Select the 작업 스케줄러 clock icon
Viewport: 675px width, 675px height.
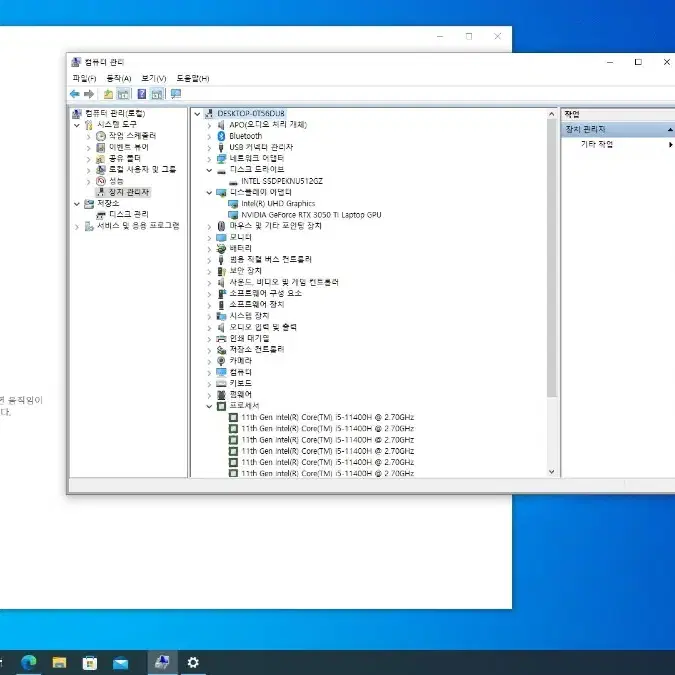tap(101, 136)
